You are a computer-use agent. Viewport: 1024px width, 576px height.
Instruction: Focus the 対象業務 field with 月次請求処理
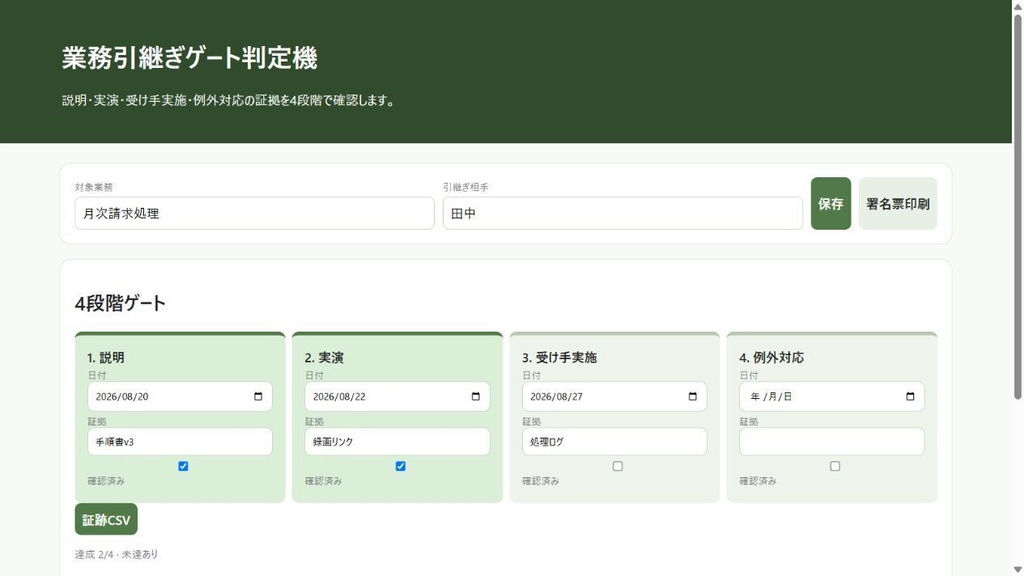click(255, 214)
